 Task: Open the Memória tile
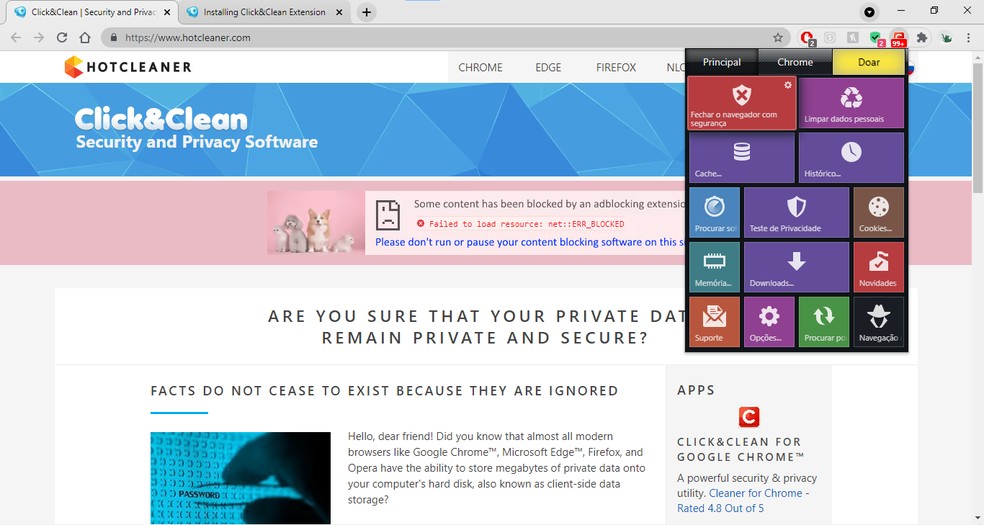click(714, 267)
